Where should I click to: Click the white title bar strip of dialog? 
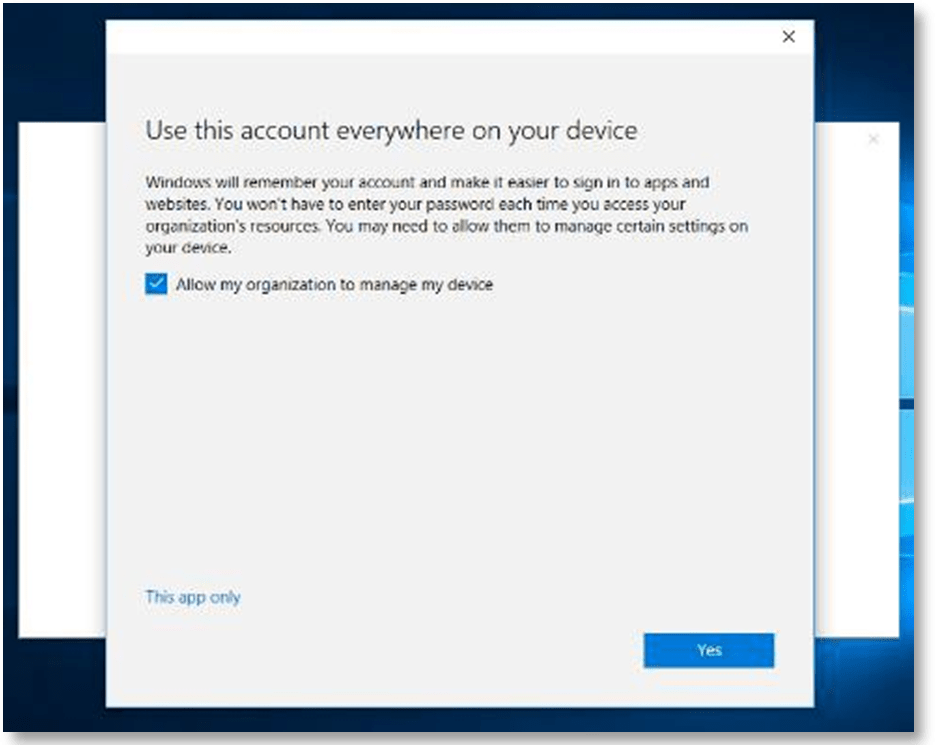450,37
